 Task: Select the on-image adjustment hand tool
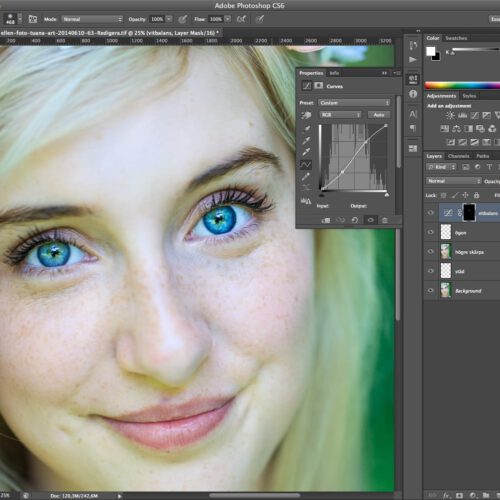[306, 115]
